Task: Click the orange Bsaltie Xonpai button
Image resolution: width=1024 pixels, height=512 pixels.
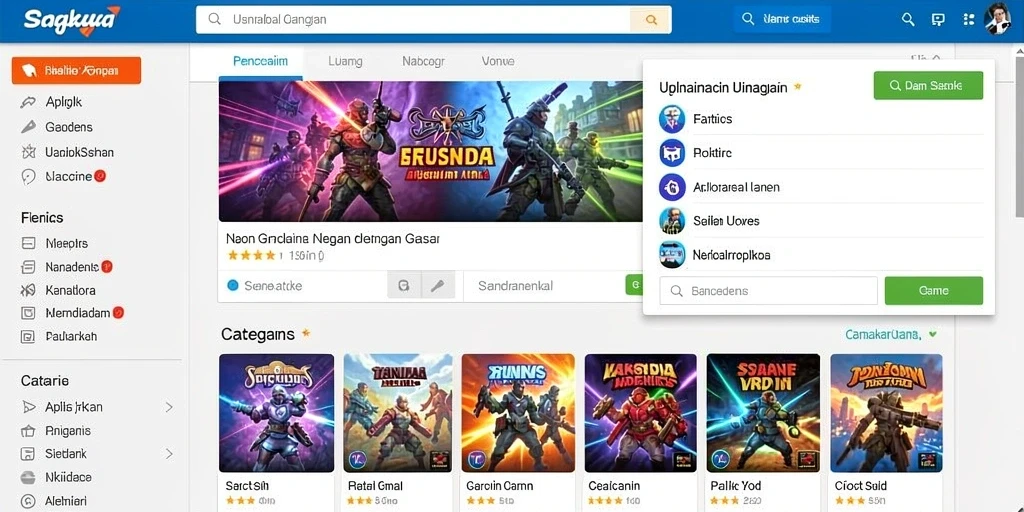Action: click(76, 71)
